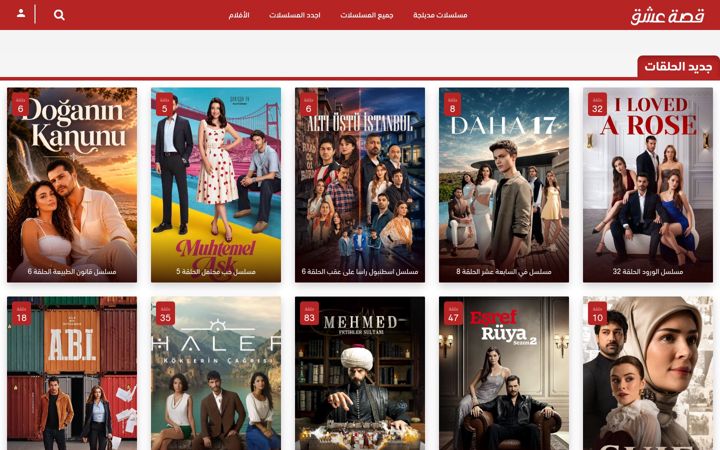Open جميع المسلسلات menu item
This screenshot has height=450, width=720.
(366, 15)
